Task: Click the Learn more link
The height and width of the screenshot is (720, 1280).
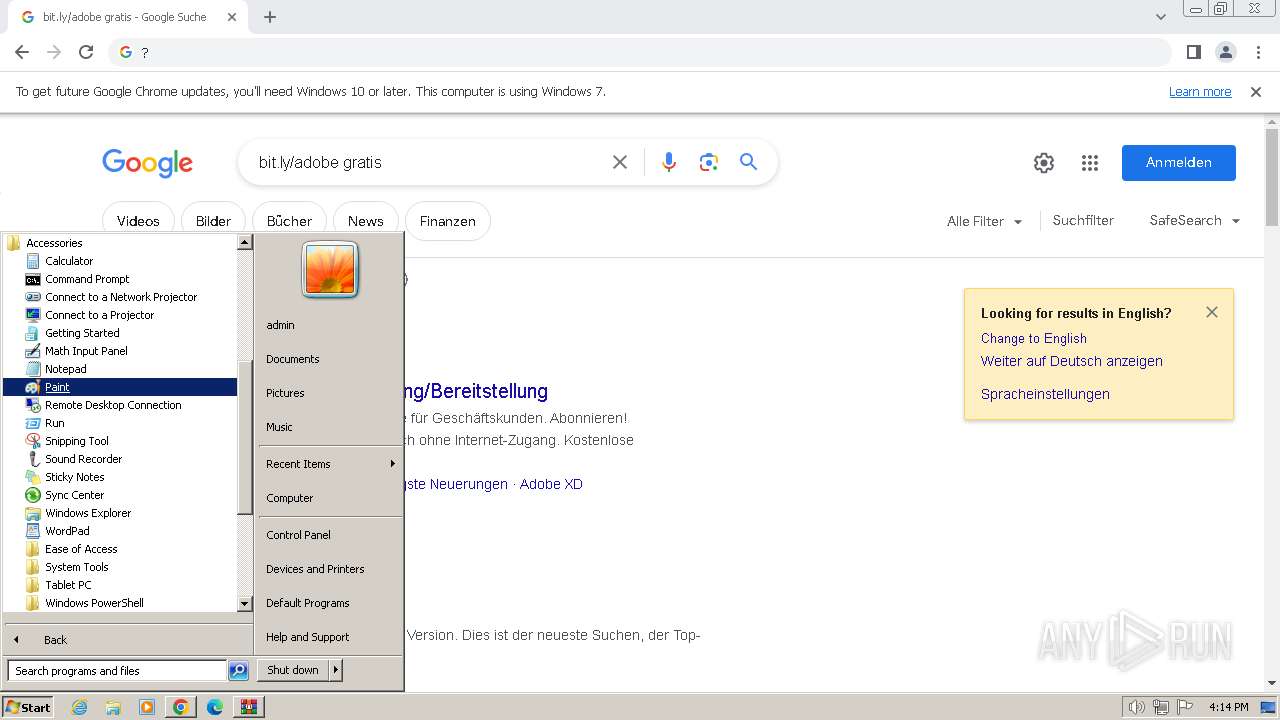Action: tap(1200, 92)
